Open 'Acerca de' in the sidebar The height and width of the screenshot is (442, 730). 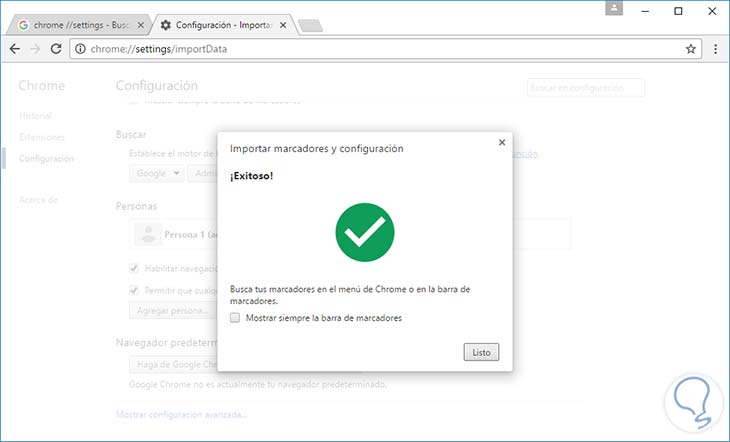(x=38, y=200)
